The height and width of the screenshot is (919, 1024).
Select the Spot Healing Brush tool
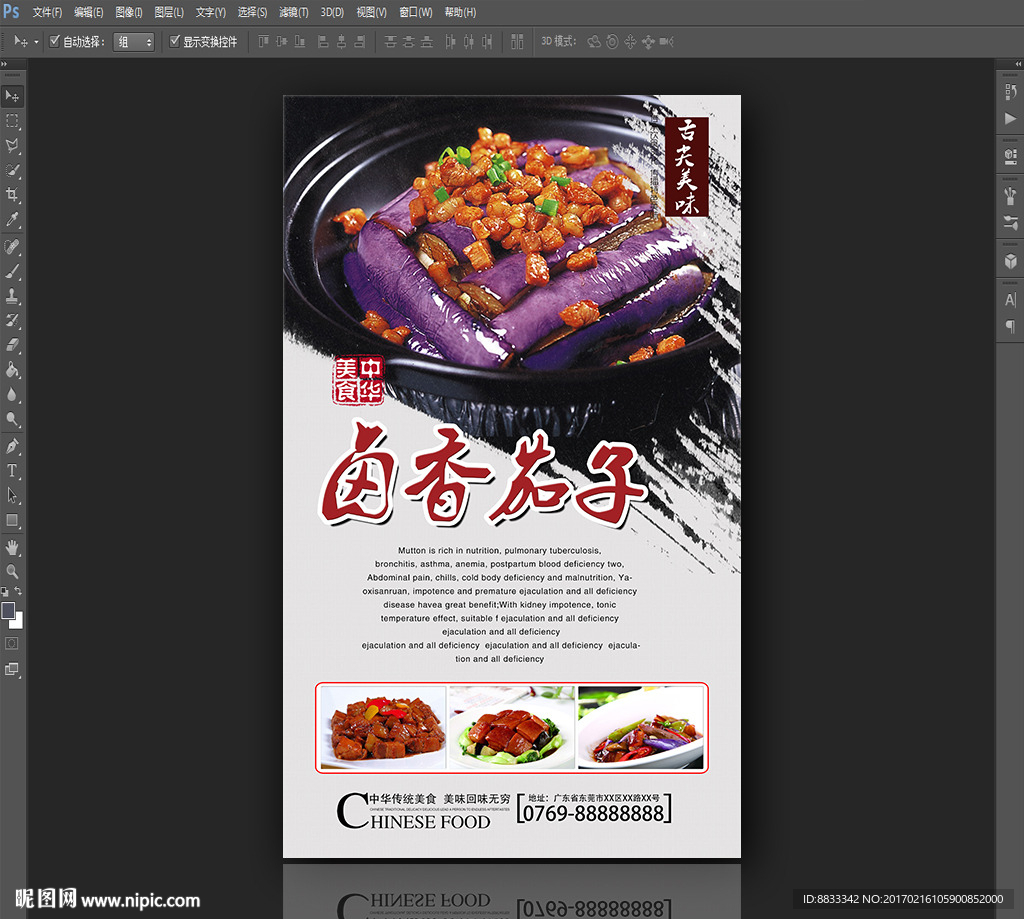[x=12, y=247]
